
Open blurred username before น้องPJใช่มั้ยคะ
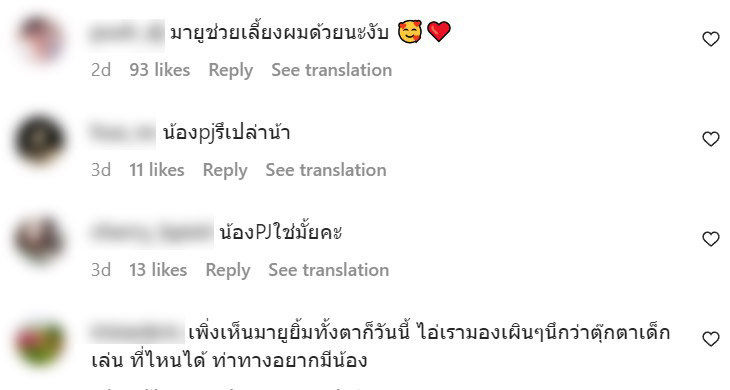coord(152,233)
